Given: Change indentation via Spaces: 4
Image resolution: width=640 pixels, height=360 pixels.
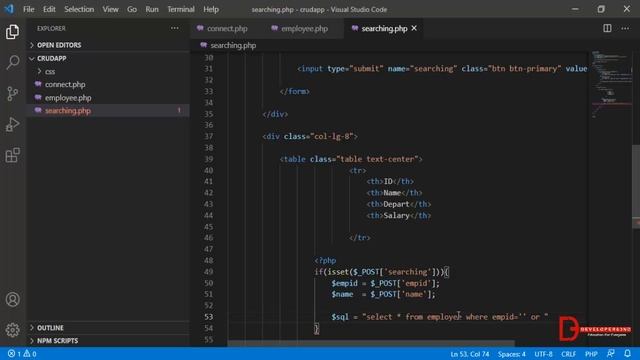Looking at the screenshot, I should pos(511,354).
